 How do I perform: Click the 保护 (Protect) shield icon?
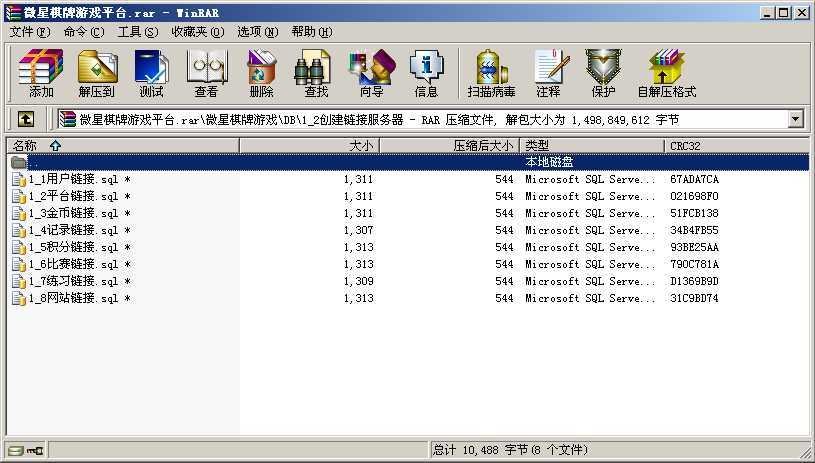click(x=603, y=73)
